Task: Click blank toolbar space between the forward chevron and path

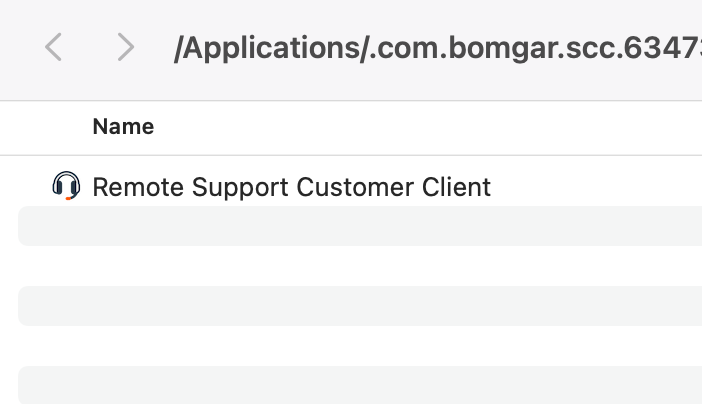Action: [154, 47]
